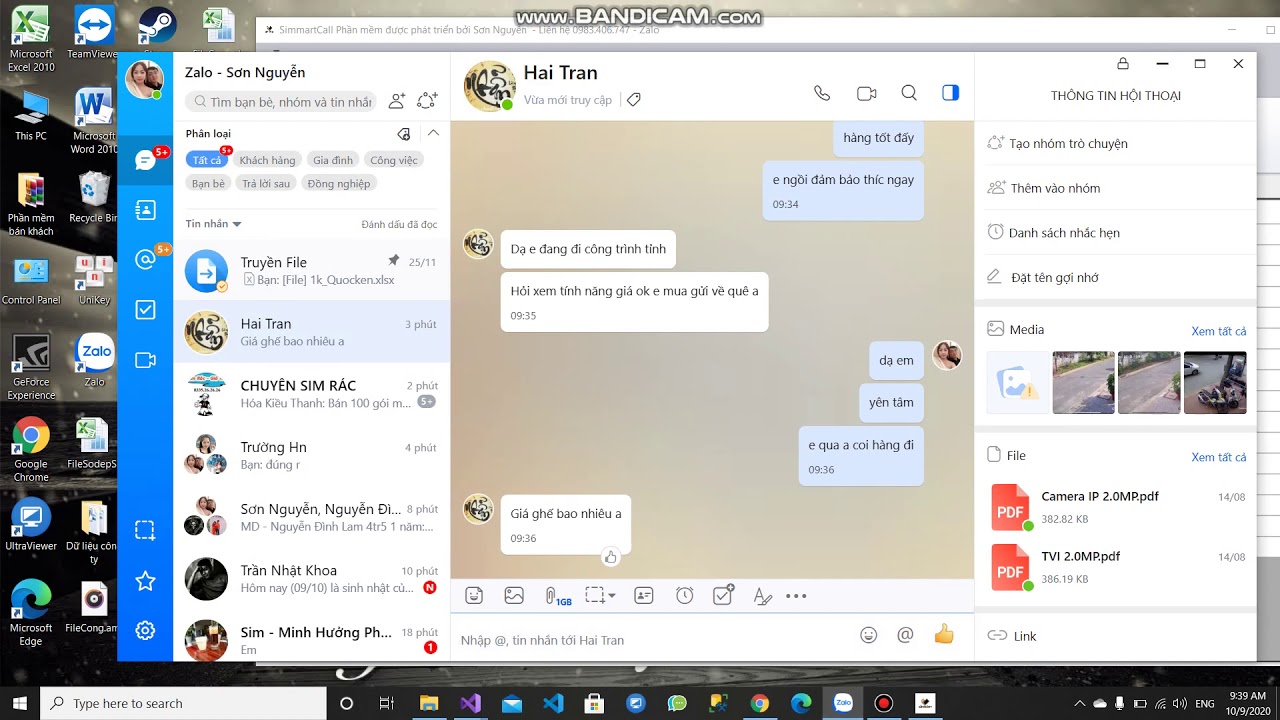This screenshot has height=720, width=1280.
Task: Toggle the conversation info side panel
Action: (950, 93)
